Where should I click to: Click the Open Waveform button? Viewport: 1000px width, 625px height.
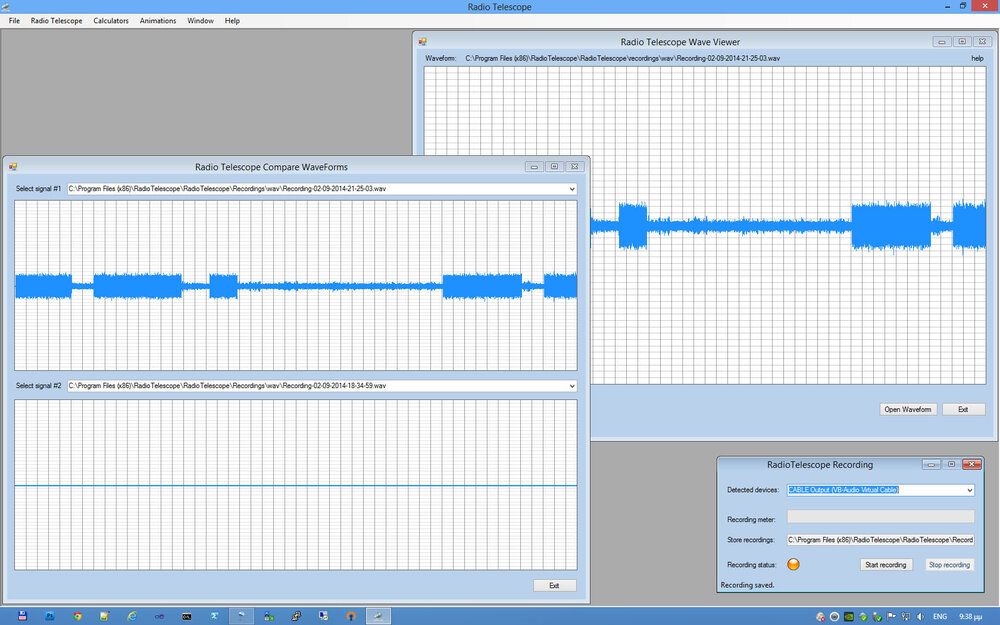point(907,409)
